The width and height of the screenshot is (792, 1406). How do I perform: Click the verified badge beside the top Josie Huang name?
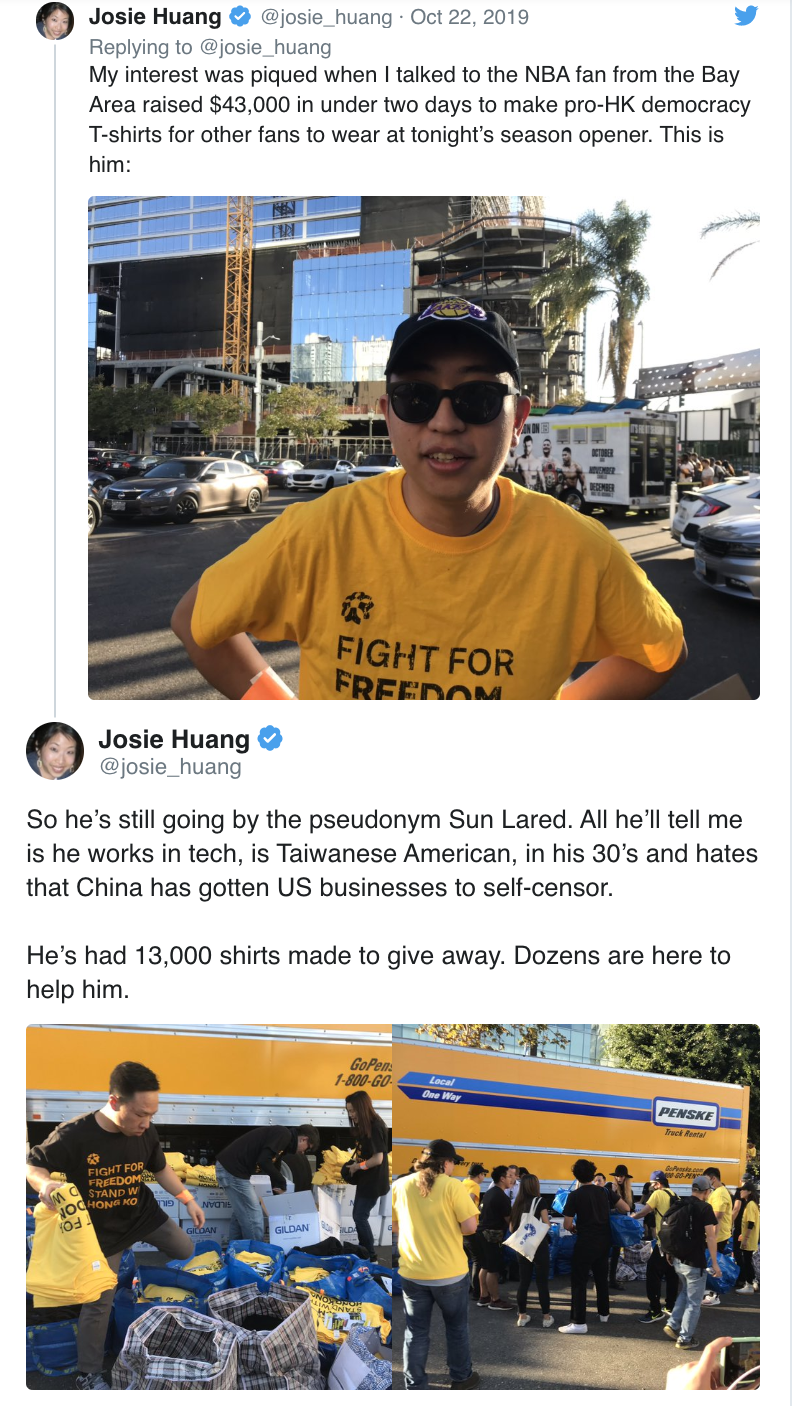[x=240, y=17]
